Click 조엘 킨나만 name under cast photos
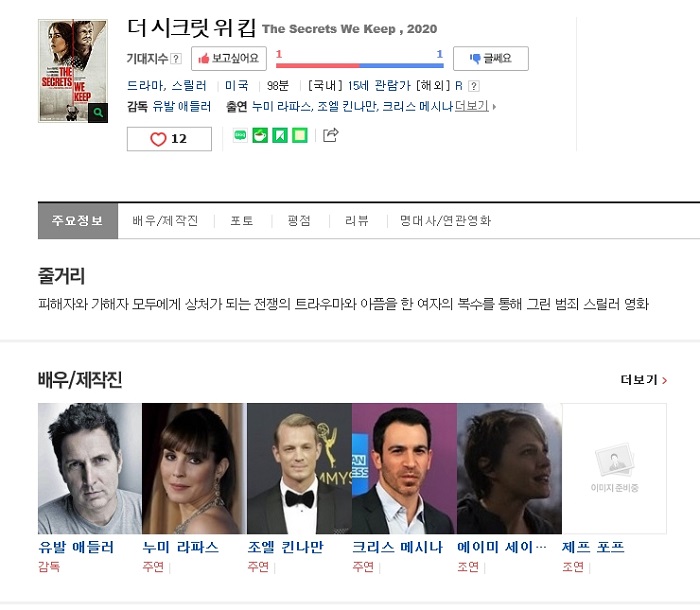The height and width of the screenshot is (610, 700). click(x=285, y=547)
